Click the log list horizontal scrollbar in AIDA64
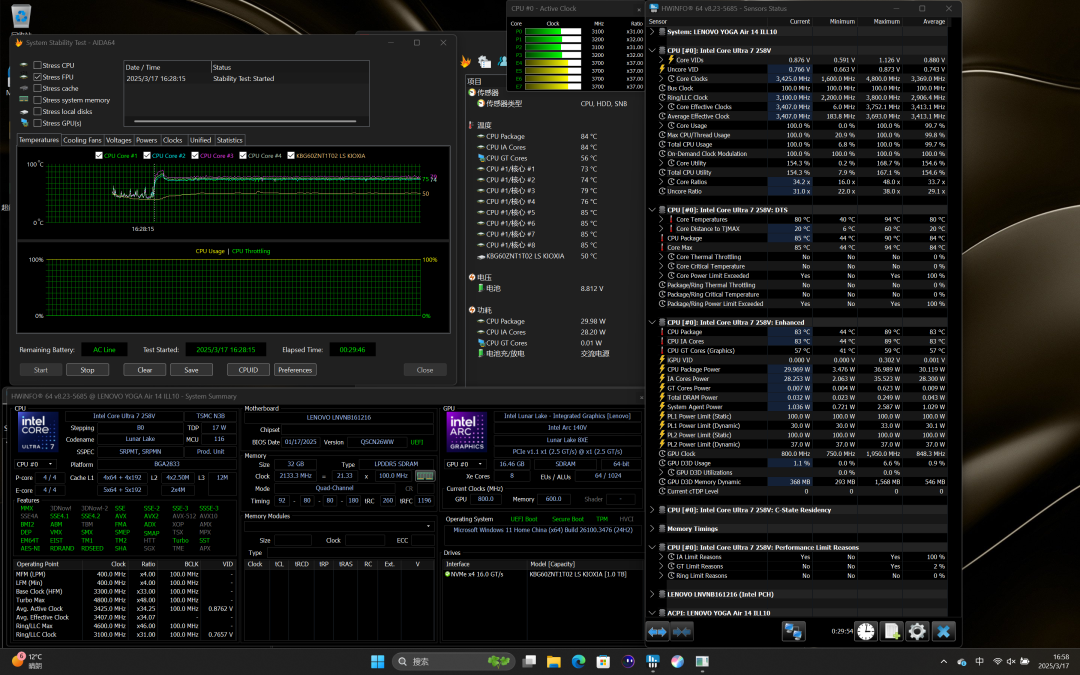Screen dimensions: 1080x675 [x=245, y=121]
